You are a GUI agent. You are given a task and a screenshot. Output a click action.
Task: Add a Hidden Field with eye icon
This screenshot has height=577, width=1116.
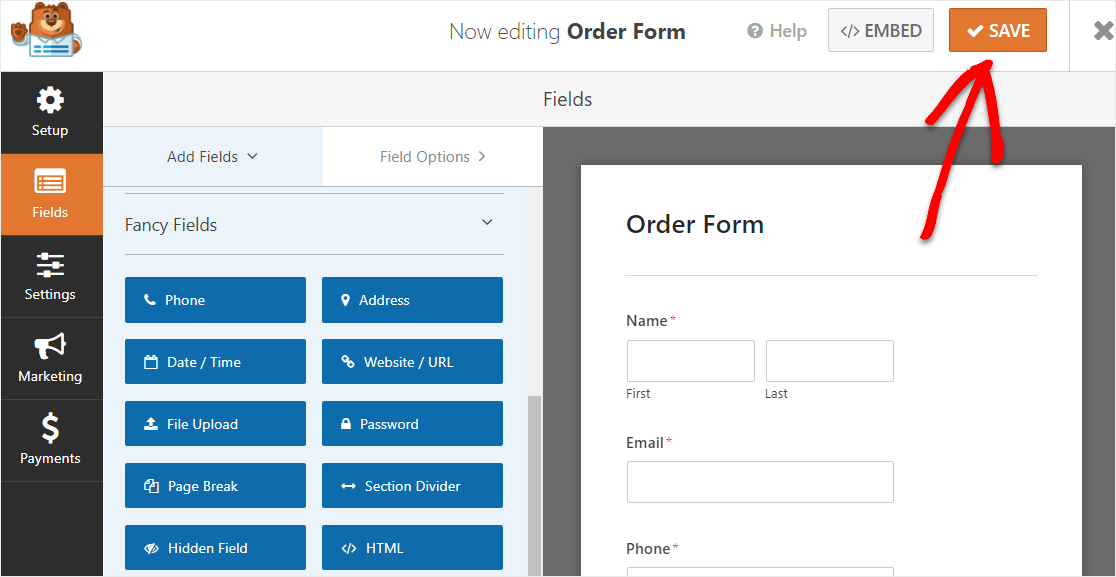pos(215,548)
